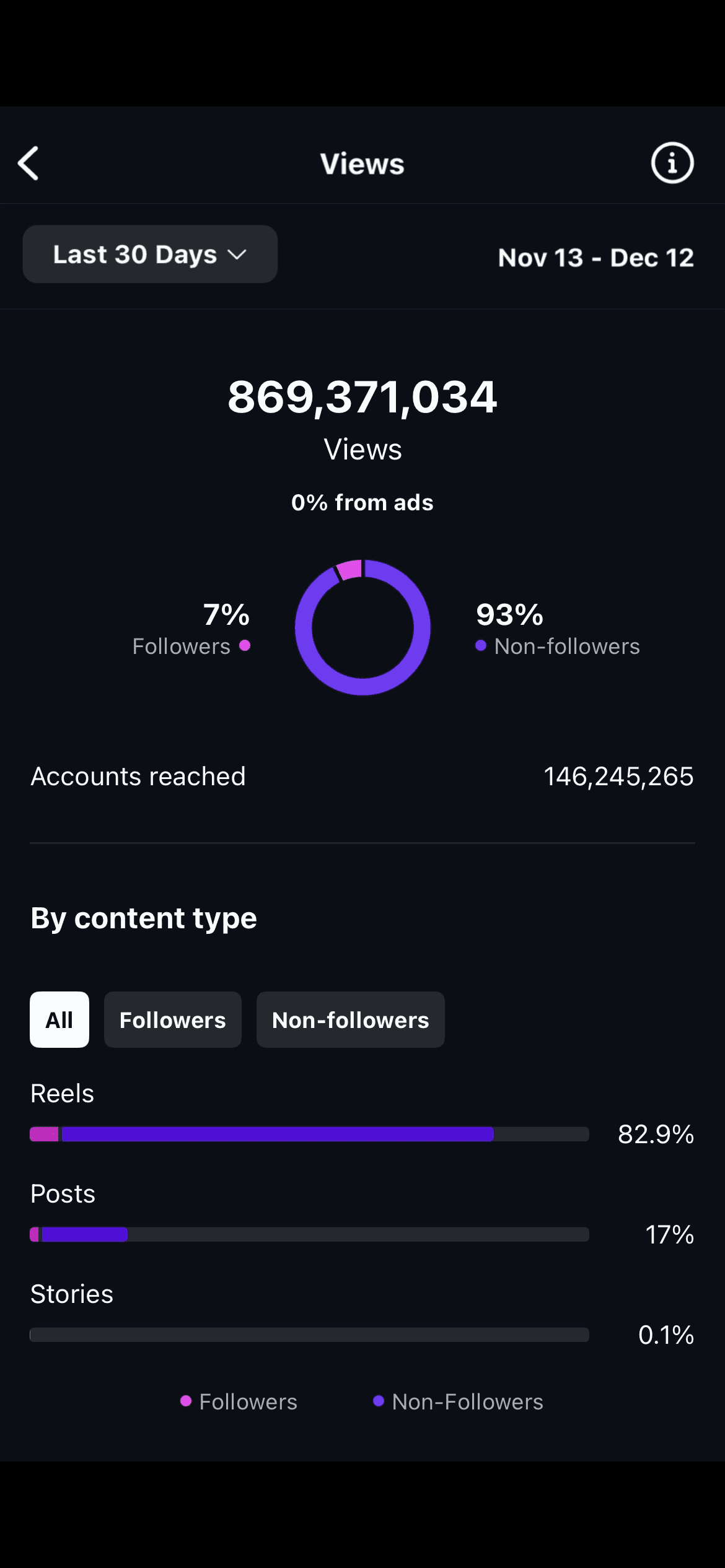The height and width of the screenshot is (1568, 725).
Task: Open the Last 30 Days dropdown
Action: pyautogui.click(x=150, y=255)
